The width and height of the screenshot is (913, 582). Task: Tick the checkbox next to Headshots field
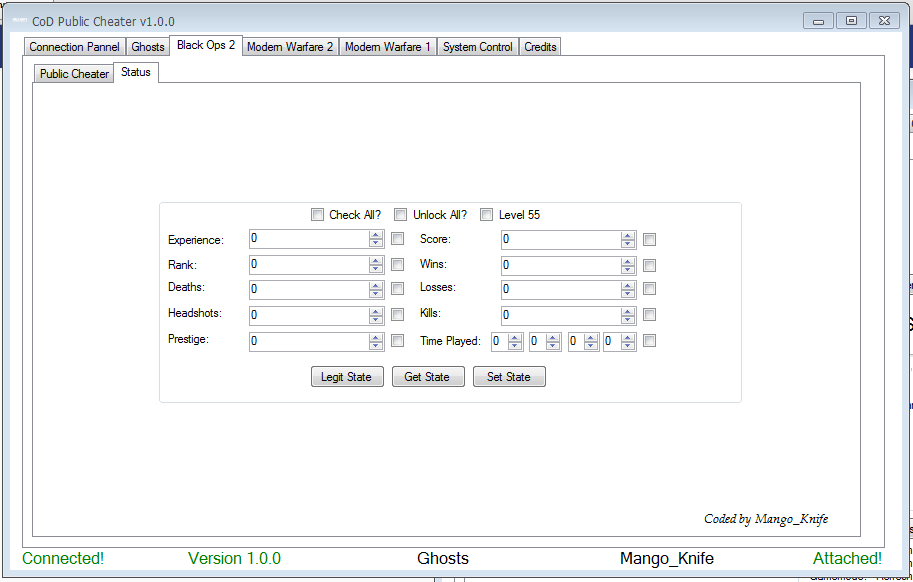tap(398, 315)
